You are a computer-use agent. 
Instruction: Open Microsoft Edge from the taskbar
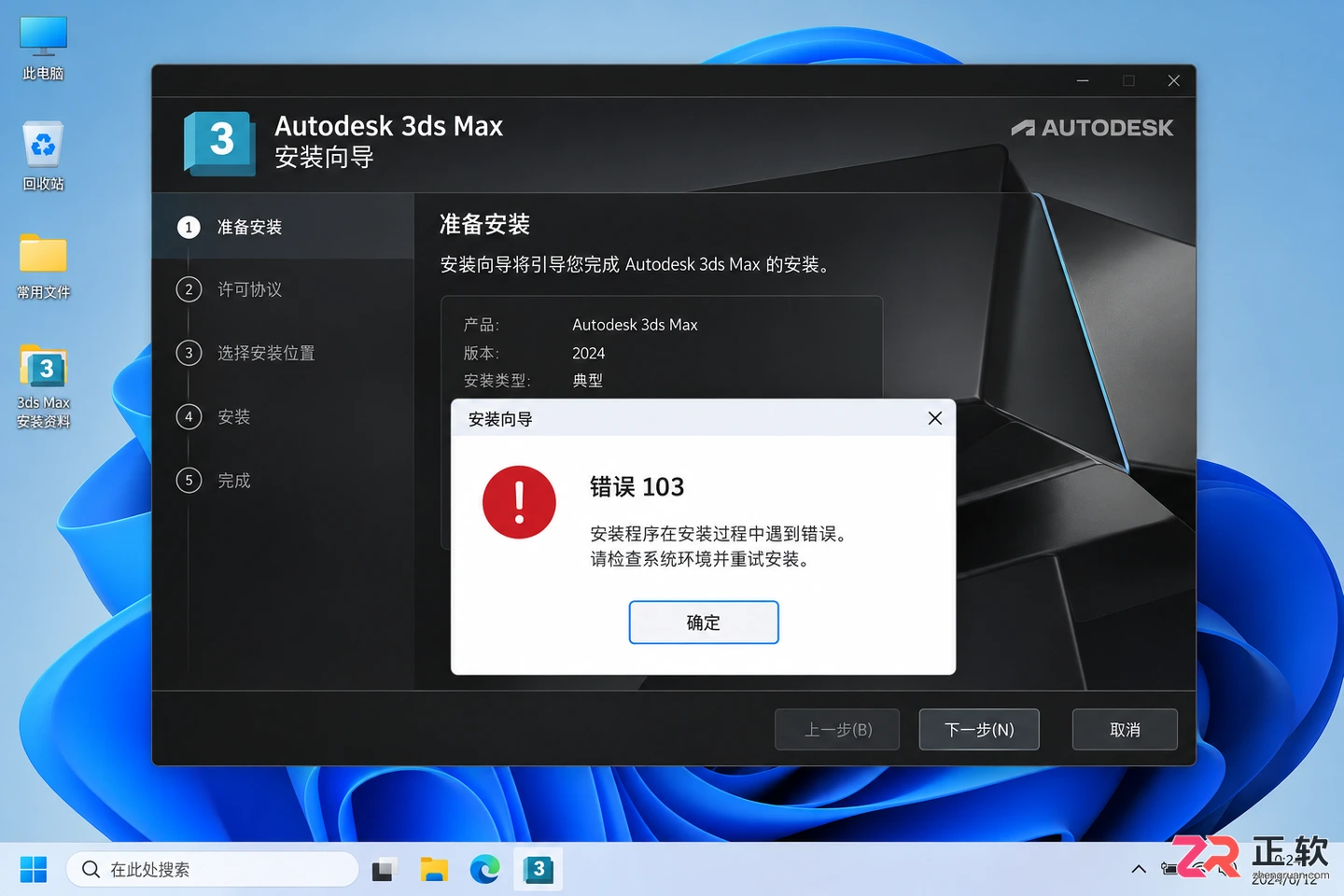pos(484,870)
